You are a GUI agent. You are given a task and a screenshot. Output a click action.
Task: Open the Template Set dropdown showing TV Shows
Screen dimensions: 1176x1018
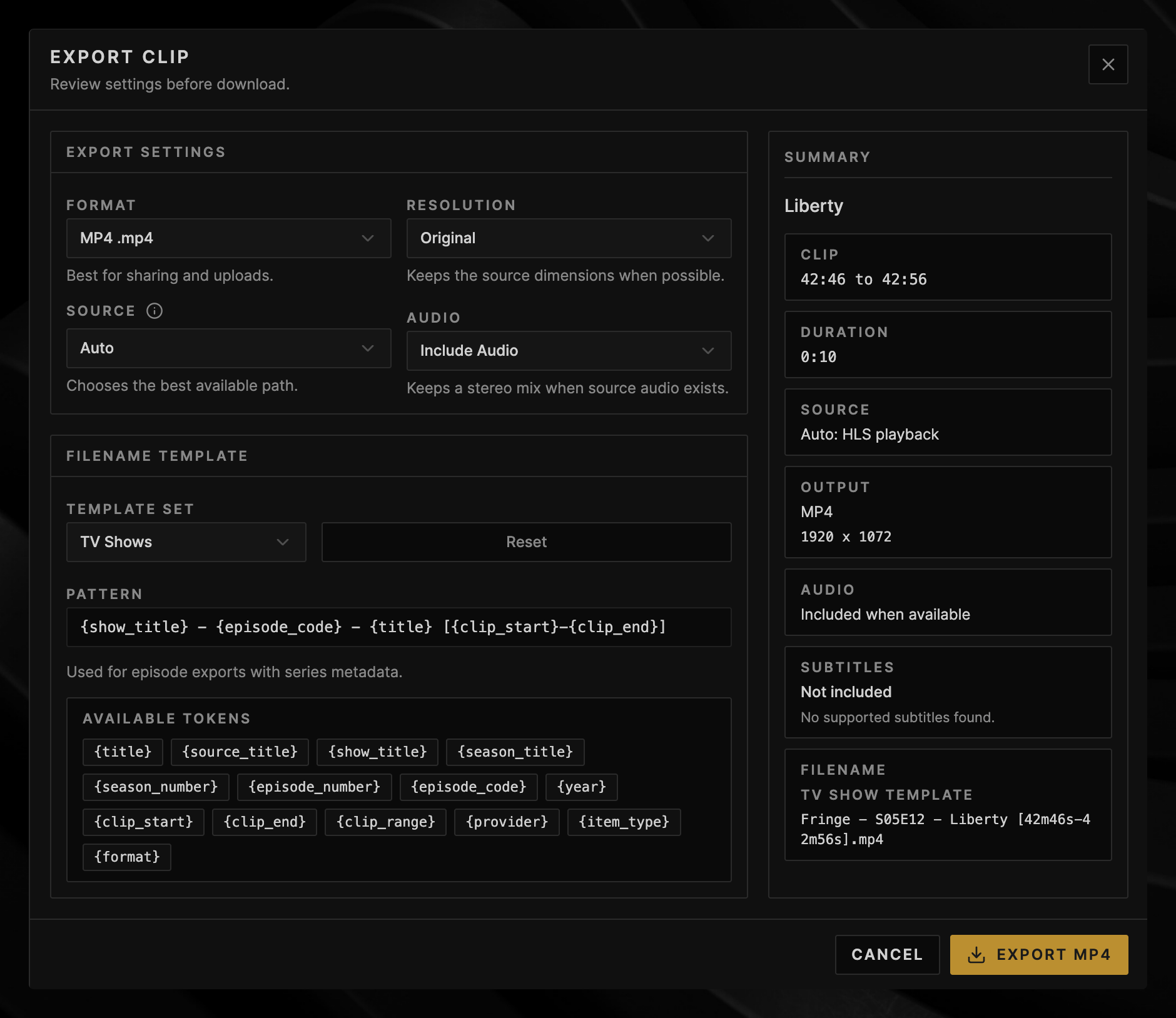186,542
